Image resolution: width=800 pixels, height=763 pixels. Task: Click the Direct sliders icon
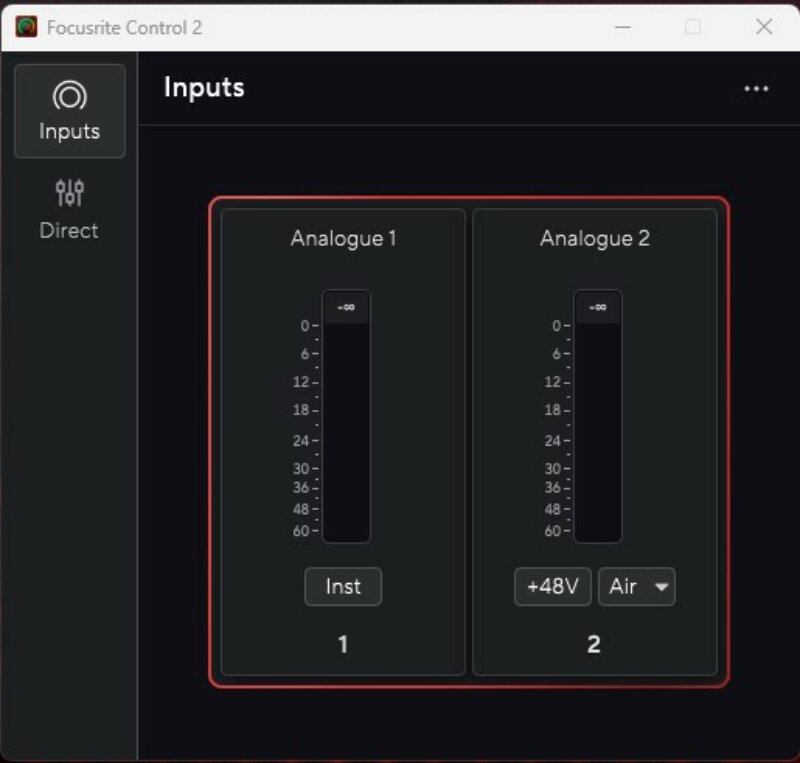(x=69, y=193)
